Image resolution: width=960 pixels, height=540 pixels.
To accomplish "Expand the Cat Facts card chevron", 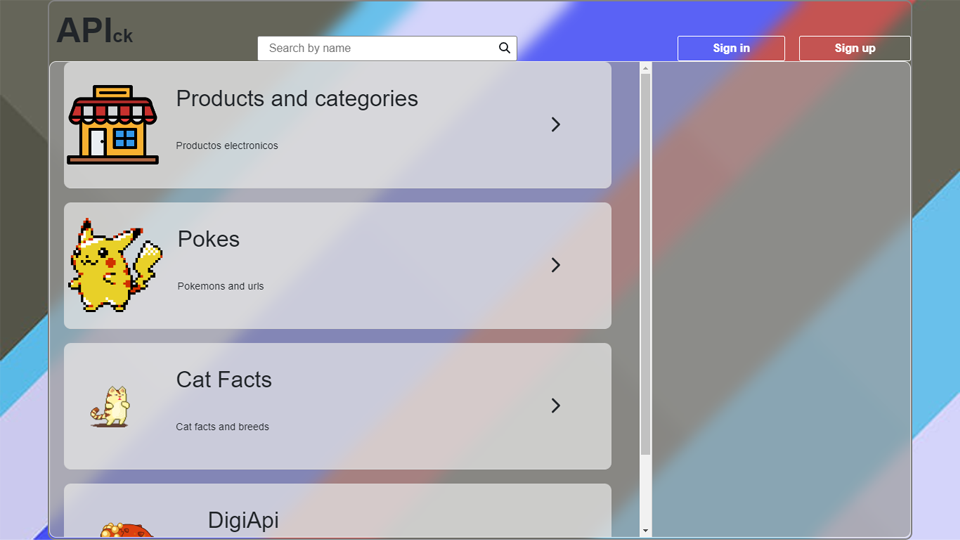I will tap(555, 405).
